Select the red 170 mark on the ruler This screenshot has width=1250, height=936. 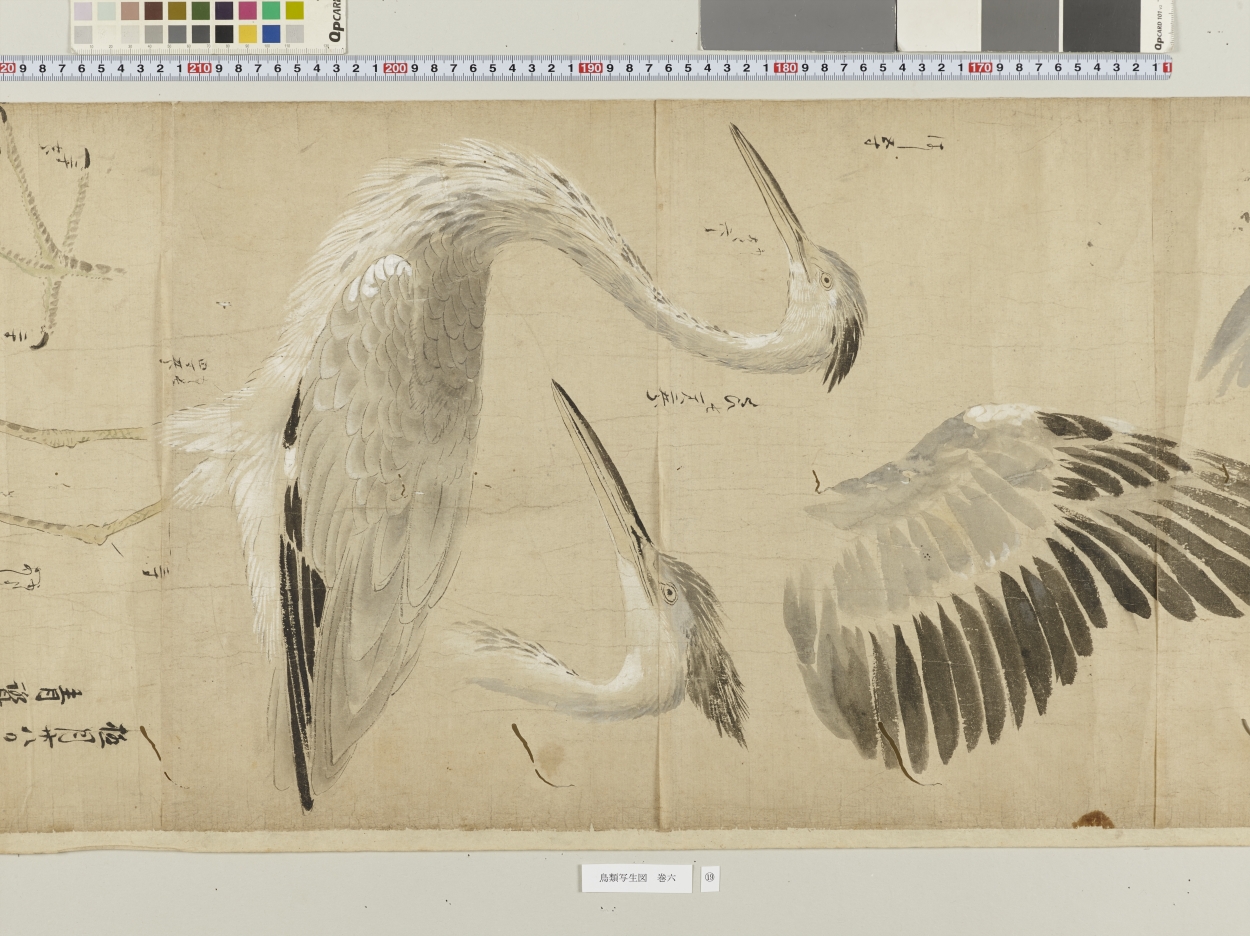point(980,69)
